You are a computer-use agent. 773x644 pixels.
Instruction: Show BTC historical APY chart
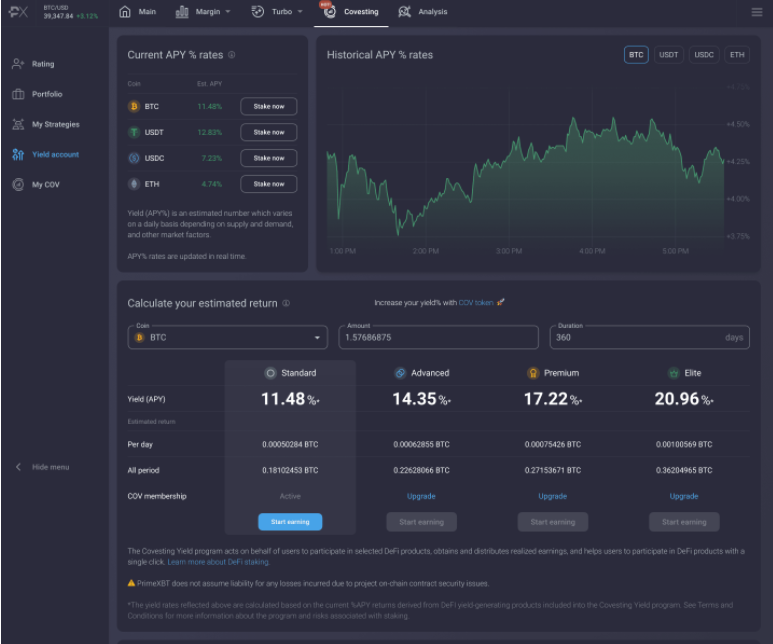(636, 55)
